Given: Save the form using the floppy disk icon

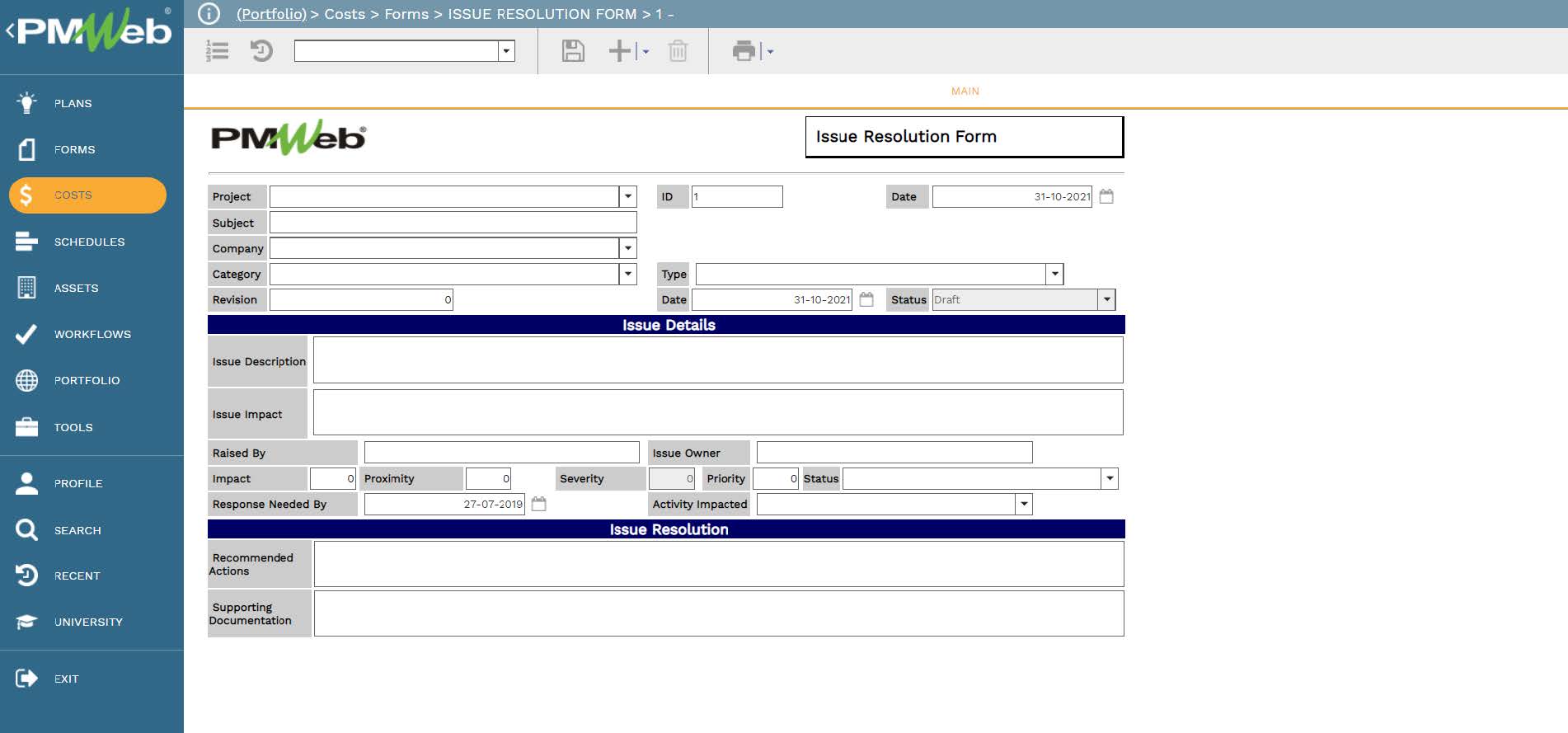Looking at the screenshot, I should [x=573, y=51].
